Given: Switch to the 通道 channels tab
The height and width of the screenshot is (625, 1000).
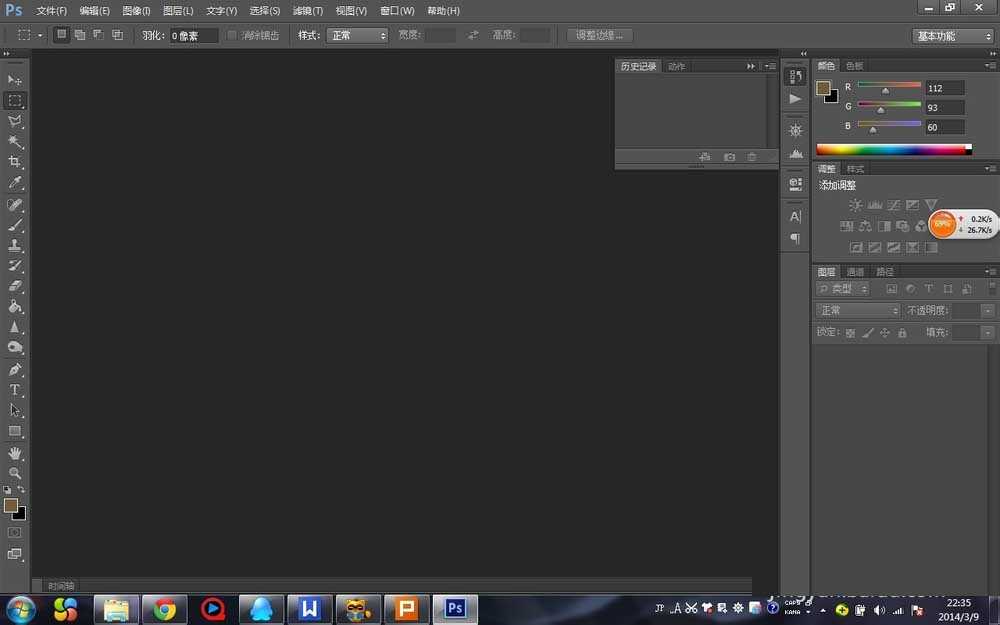Looking at the screenshot, I should click(x=855, y=272).
